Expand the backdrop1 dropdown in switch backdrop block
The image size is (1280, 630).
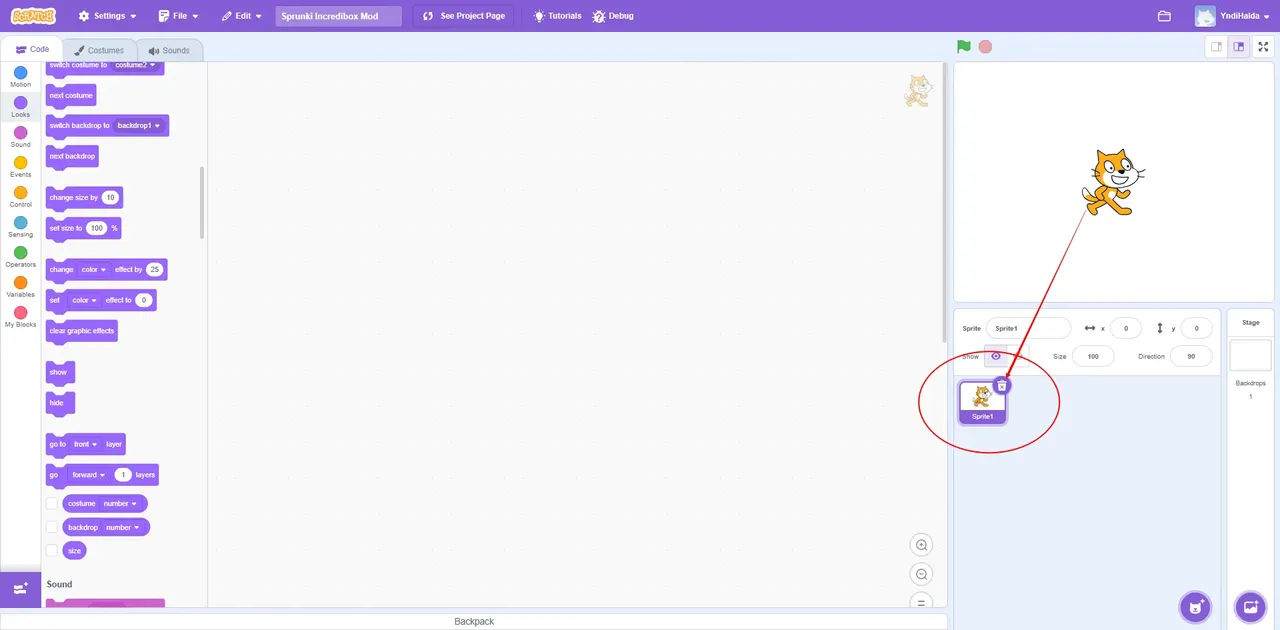coord(138,126)
